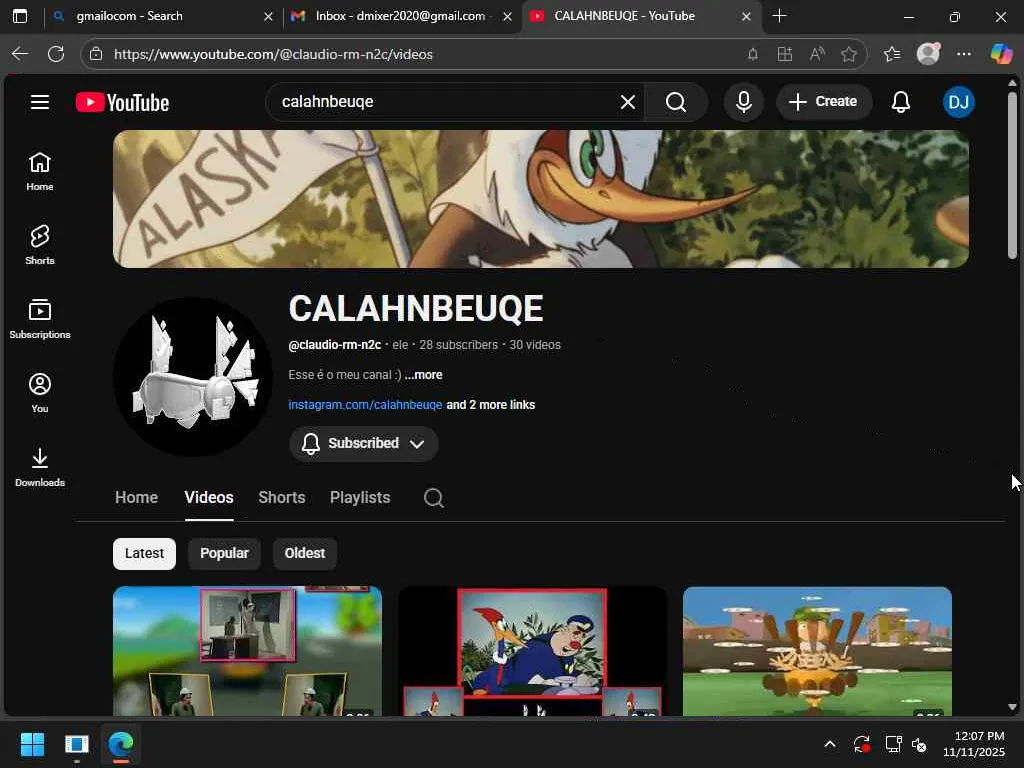This screenshot has width=1024, height=768.
Task: Click the channel banner image
Action: (x=541, y=199)
